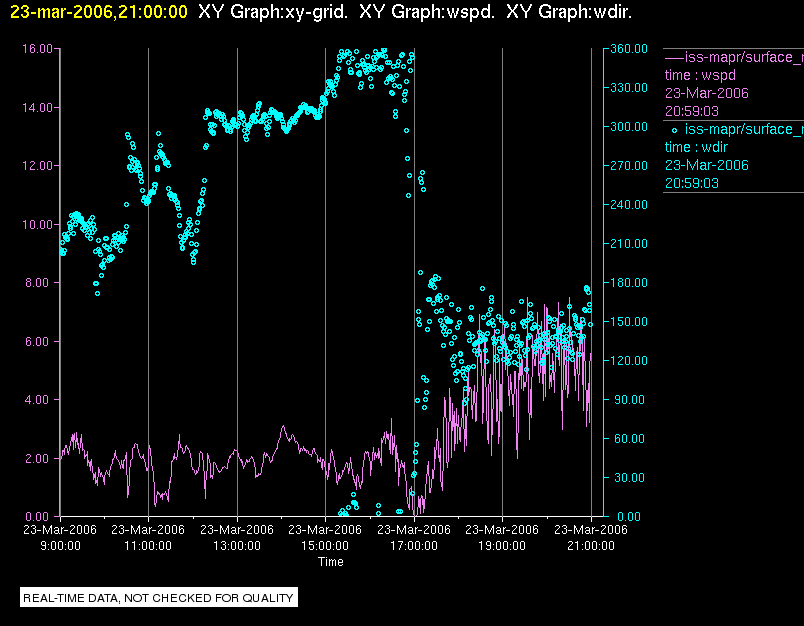Viewport: 804px width, 626px height.
Task: Click the 'XY Graph:wspd.' title text
Action: coord(427,12)
